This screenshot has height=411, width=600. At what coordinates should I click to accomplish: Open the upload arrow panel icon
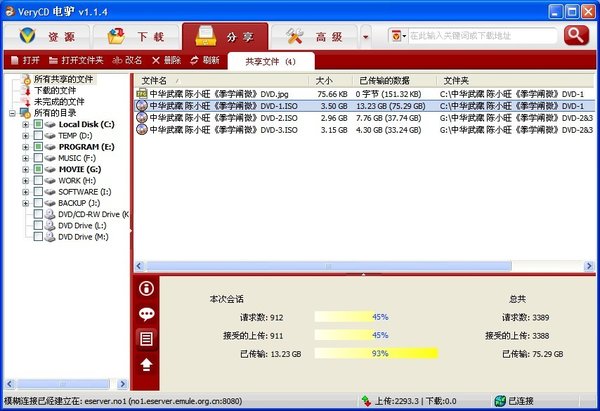click(x=146, y=365)
